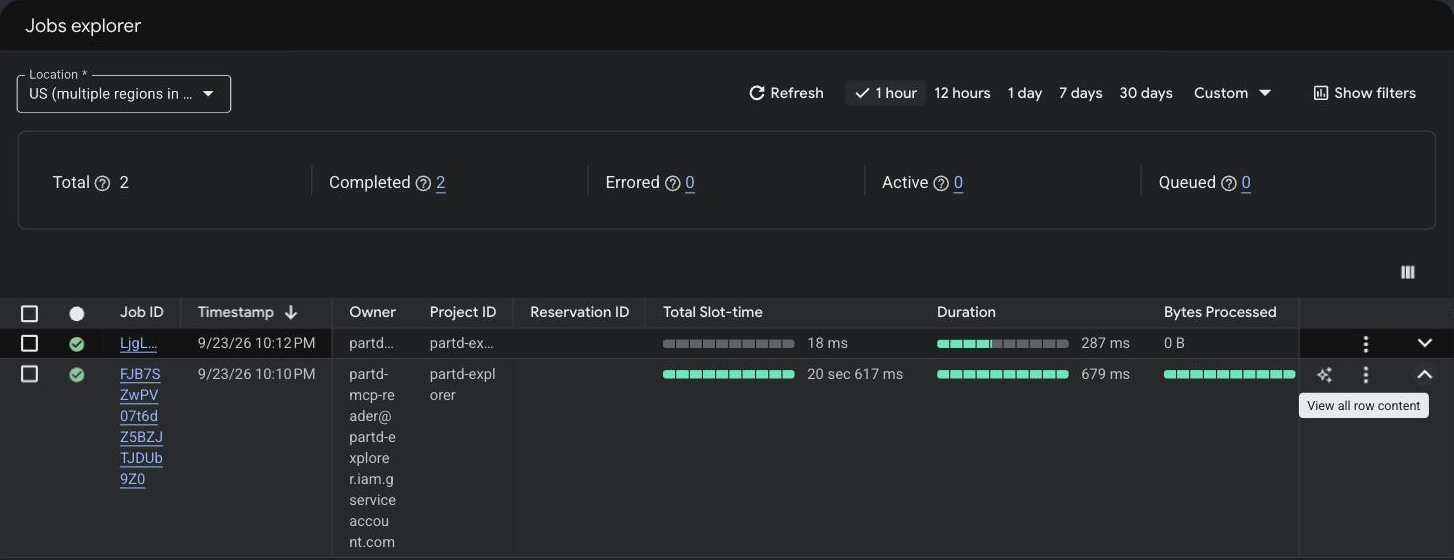Screen dimensions: 1454x560
Task: Select the 7 days time range
Action: (x=1081, y=93)
